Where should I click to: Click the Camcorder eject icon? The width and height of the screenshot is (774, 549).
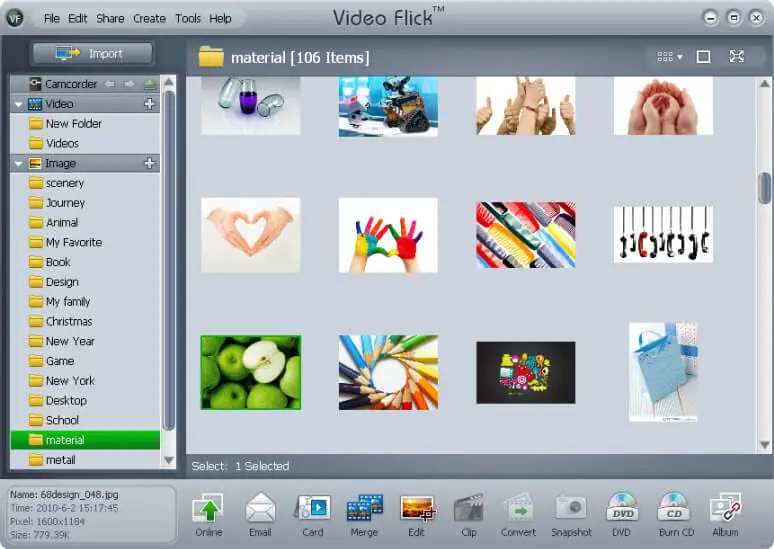coord(150,84)
